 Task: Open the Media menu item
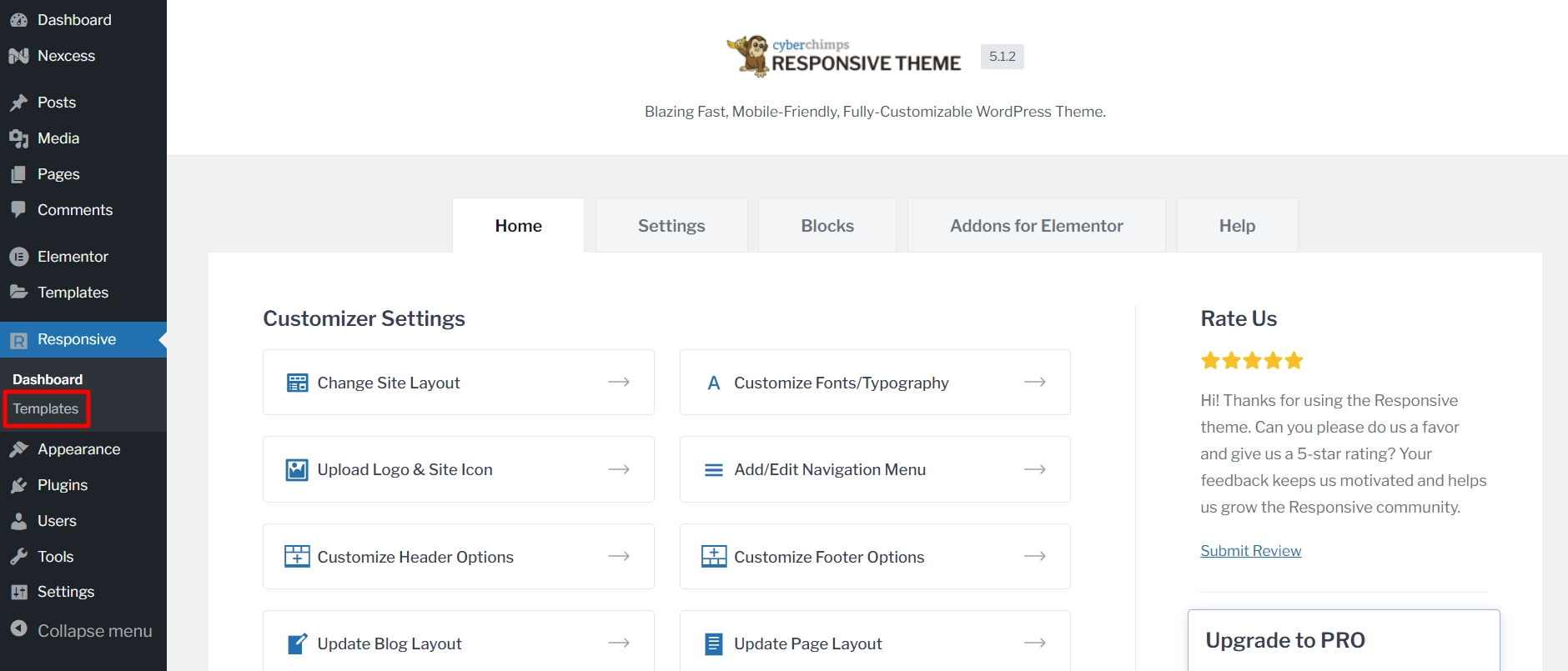83,138
